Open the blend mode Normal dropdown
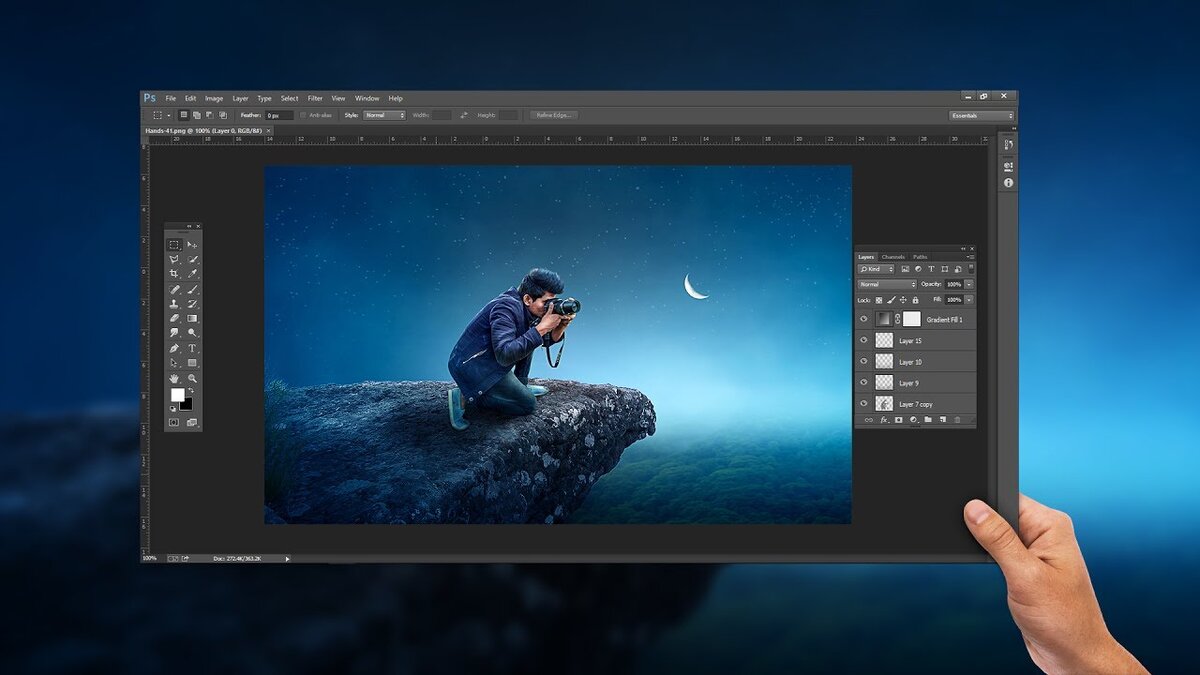Screen dimensions: 1200x675 [887, 284]
